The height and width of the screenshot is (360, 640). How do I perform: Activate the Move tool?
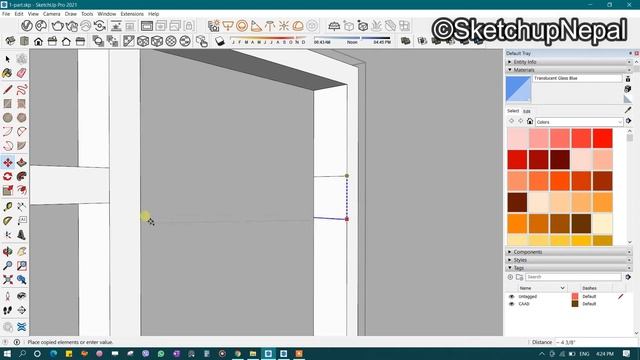pyautogui.click(x=8, y=162)
